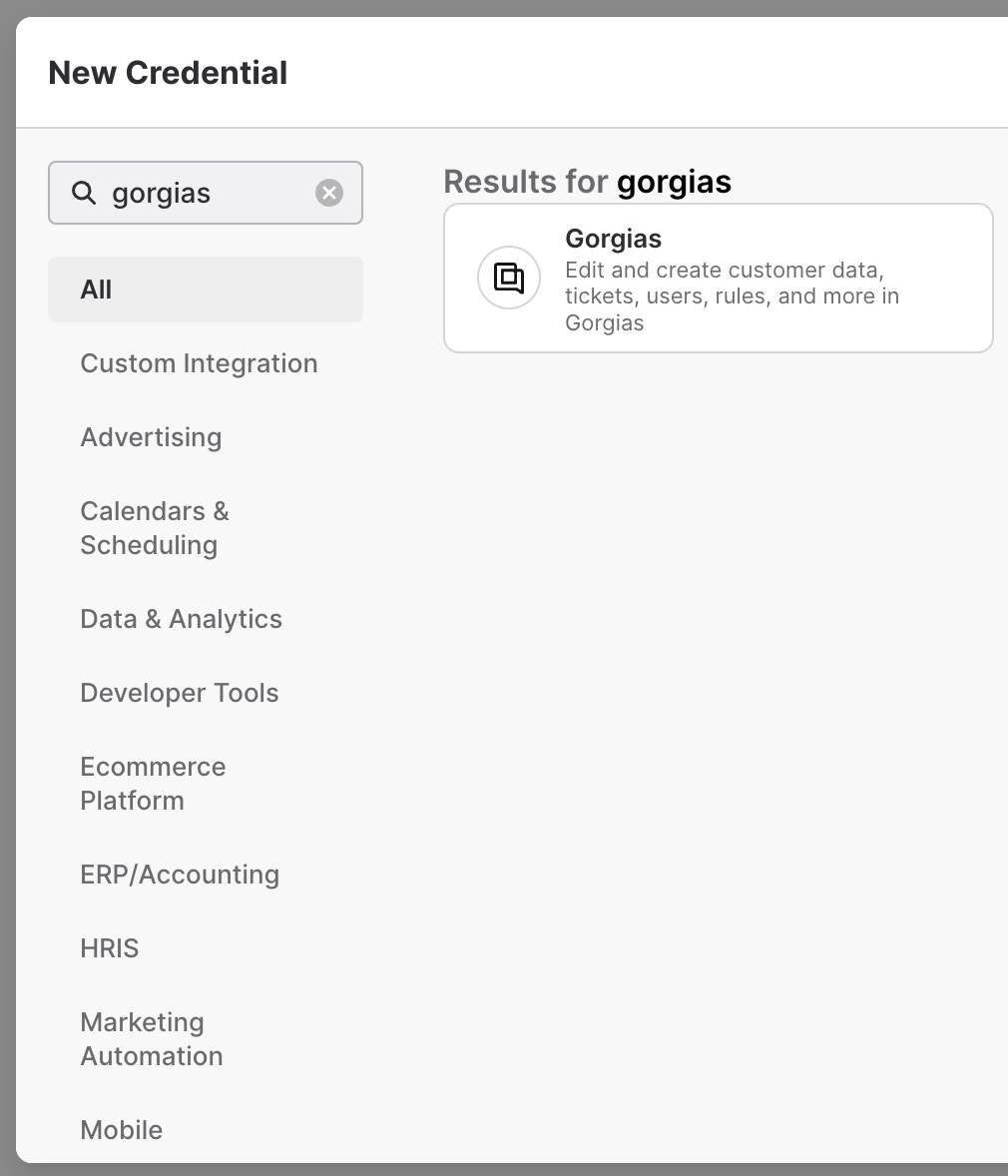Click the Results for gorgias heading
This screenshot has height=1176, width=1008.
pyautogui.click(x=587, y=182)
